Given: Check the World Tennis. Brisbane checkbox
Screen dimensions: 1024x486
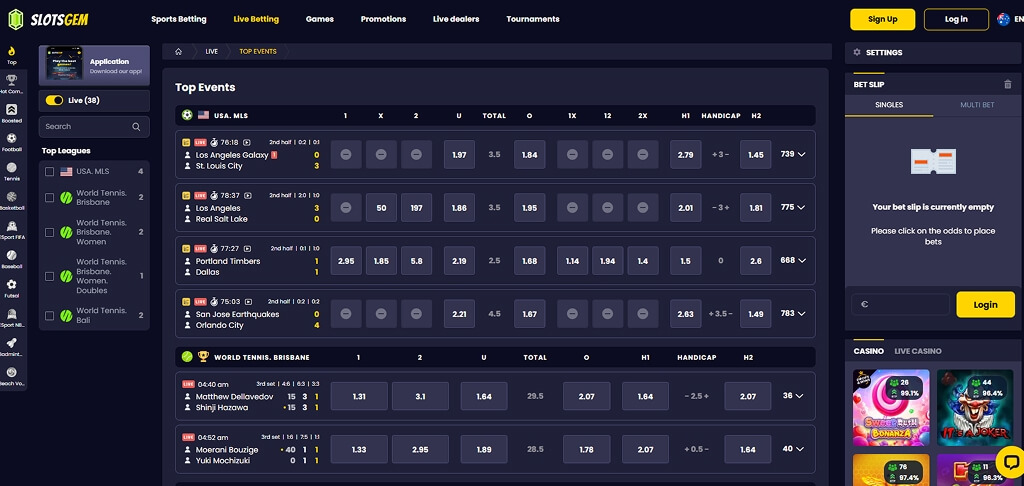Looking at the screenshot, I should [50, 198].
